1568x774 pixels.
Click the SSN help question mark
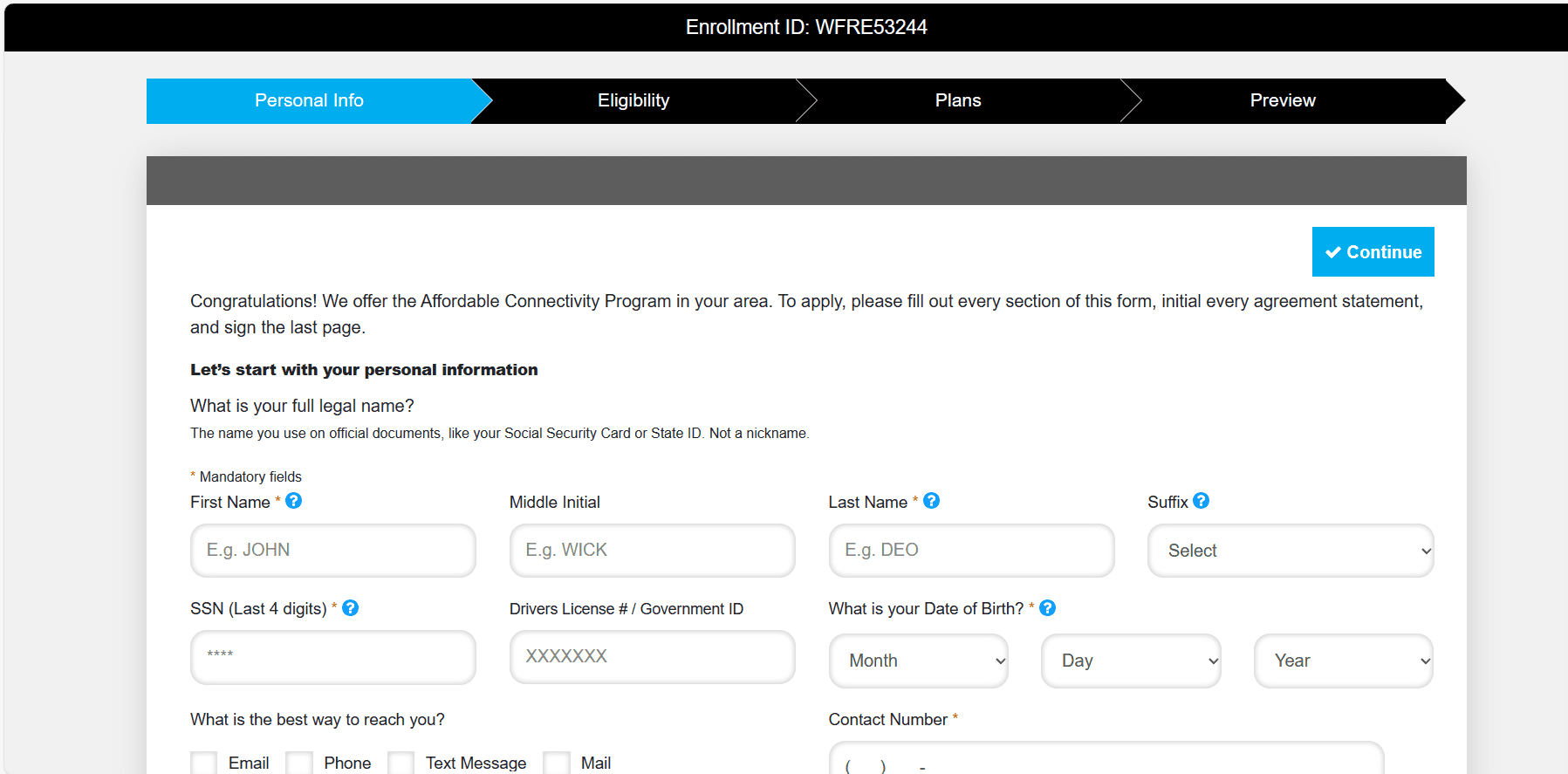click(351, 608)
